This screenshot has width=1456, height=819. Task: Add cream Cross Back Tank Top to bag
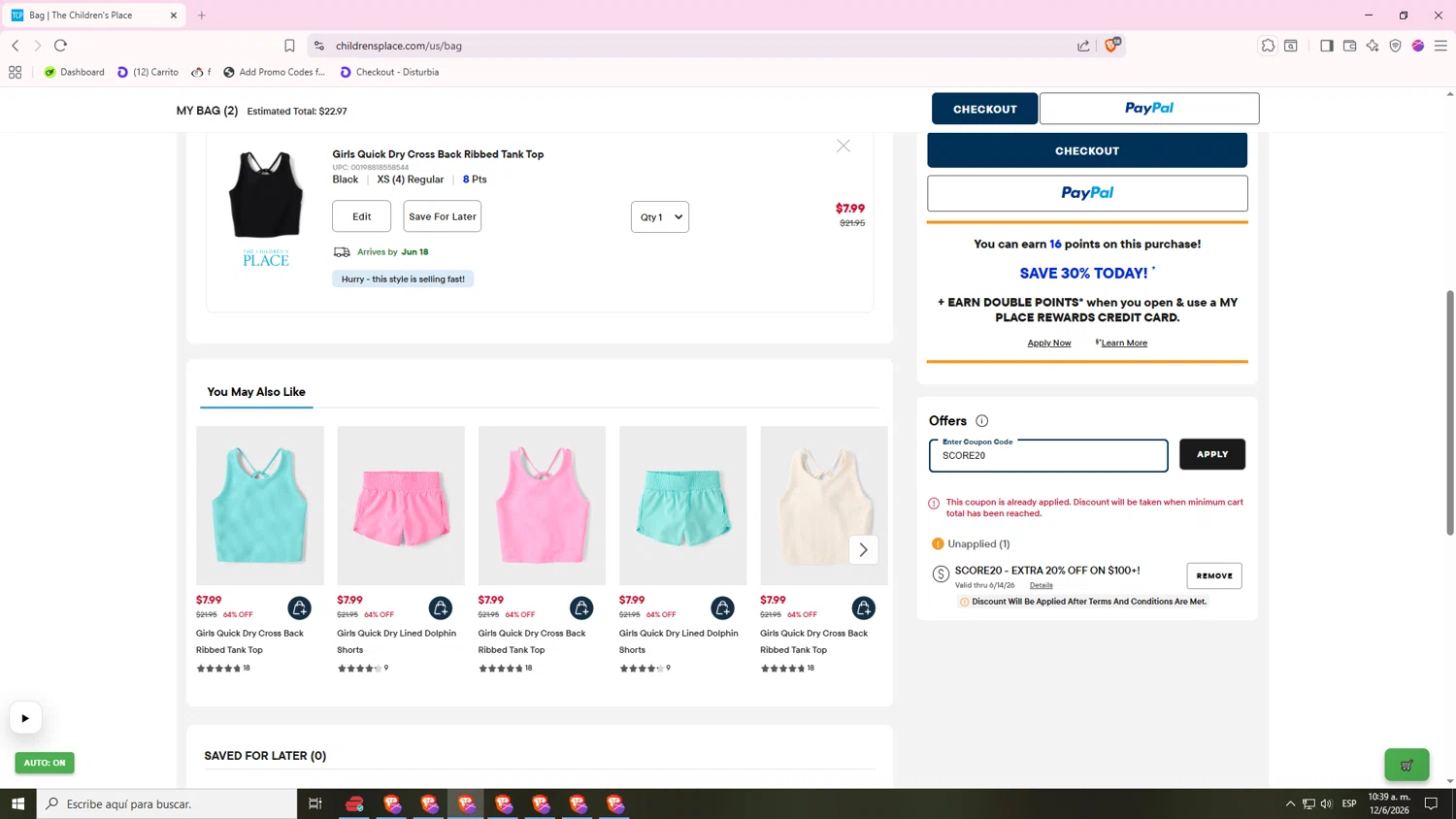tap(863, 607)
